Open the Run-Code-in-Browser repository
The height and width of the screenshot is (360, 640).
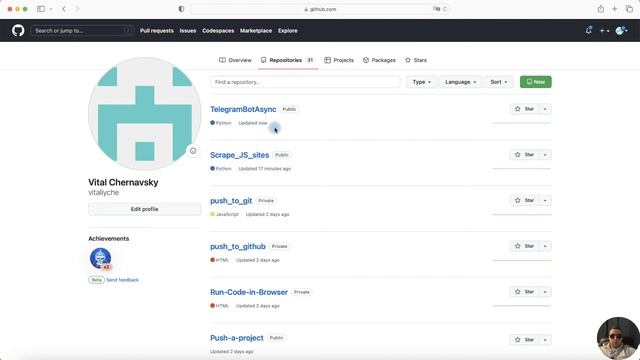pos(249,292)
